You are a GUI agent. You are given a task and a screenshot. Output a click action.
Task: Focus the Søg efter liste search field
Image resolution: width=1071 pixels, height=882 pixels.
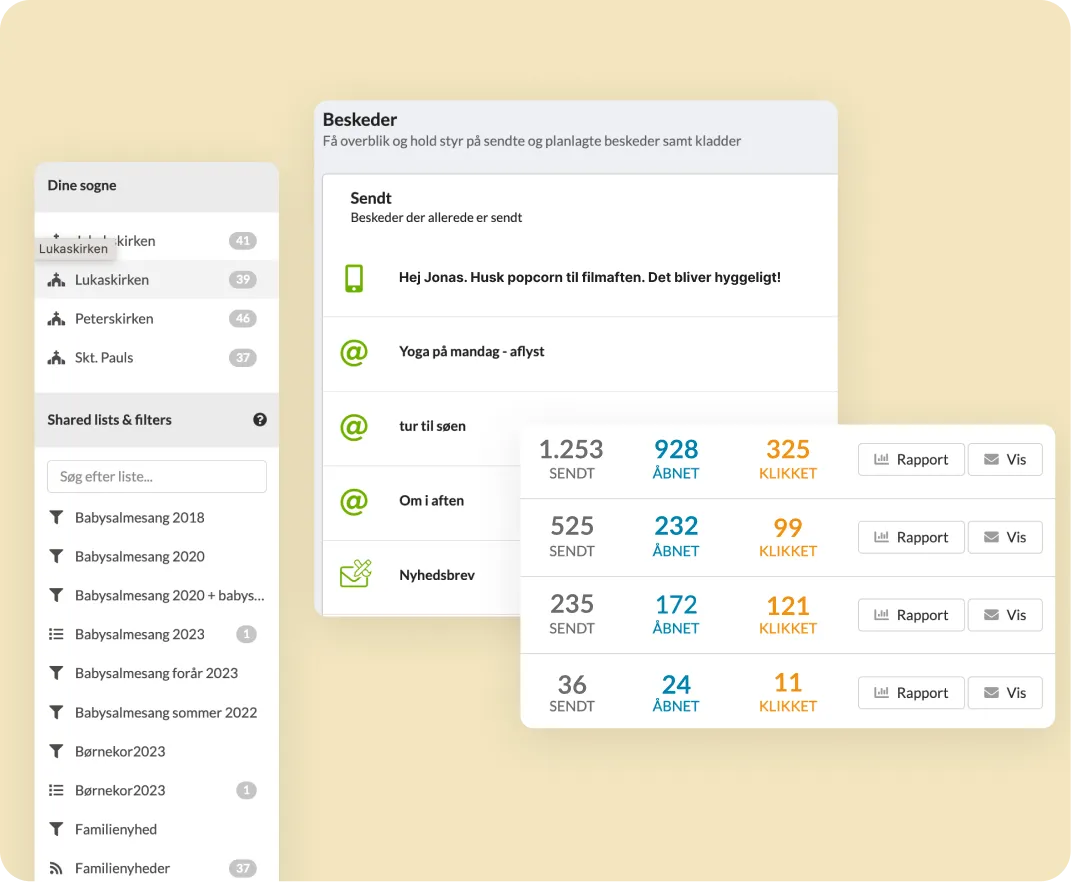click(156, 476)
